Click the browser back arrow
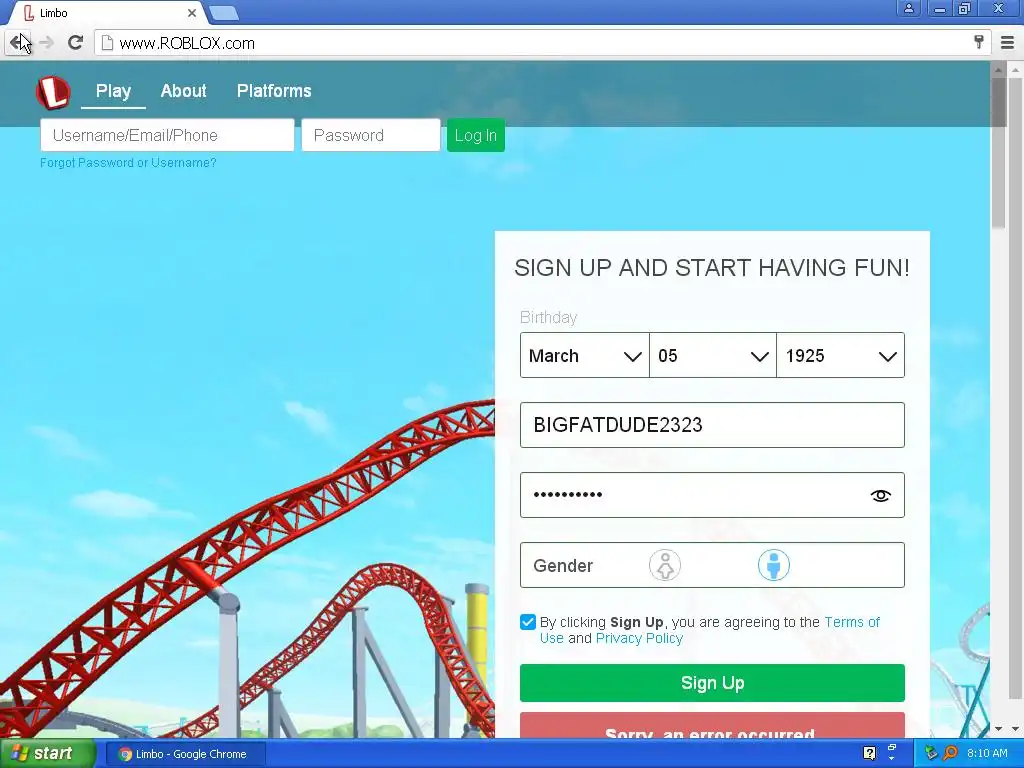 (16, 43)
